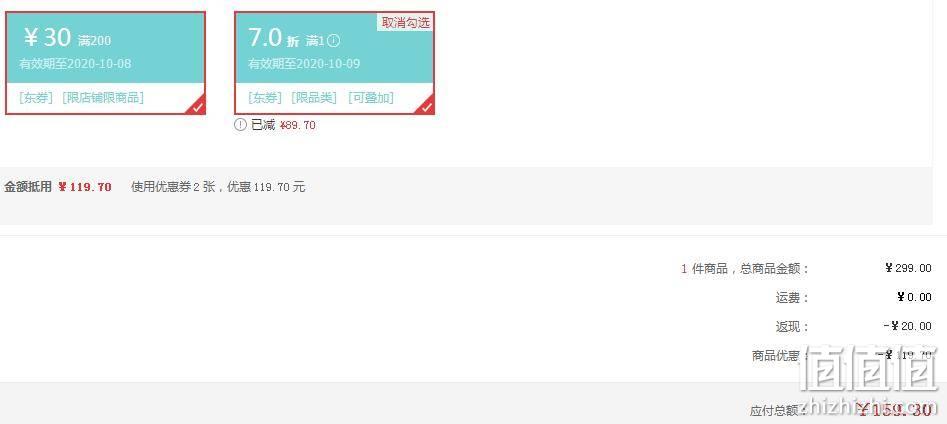The width and height of the screenshot is (947, 424).
Task: Deselect coupon via 取消勾选 label
Action: (406, 22)
